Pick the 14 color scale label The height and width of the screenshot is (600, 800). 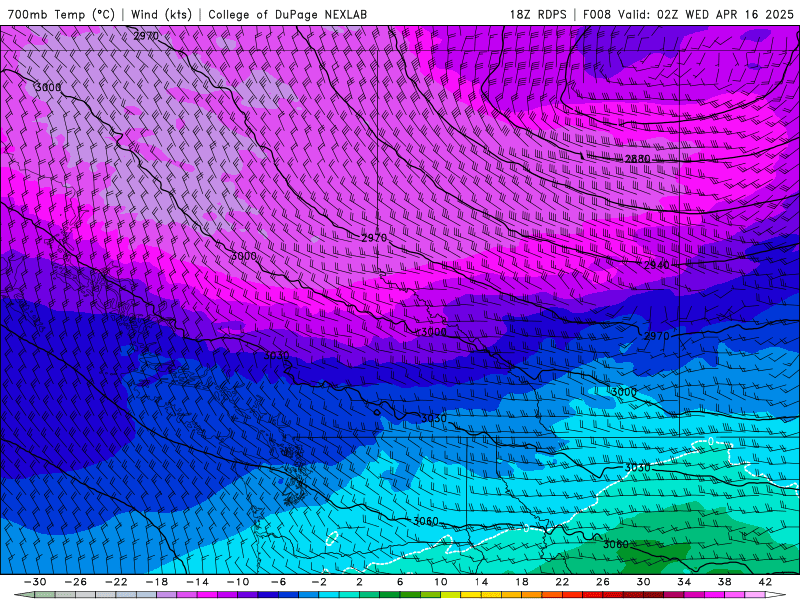coord(481,582)
